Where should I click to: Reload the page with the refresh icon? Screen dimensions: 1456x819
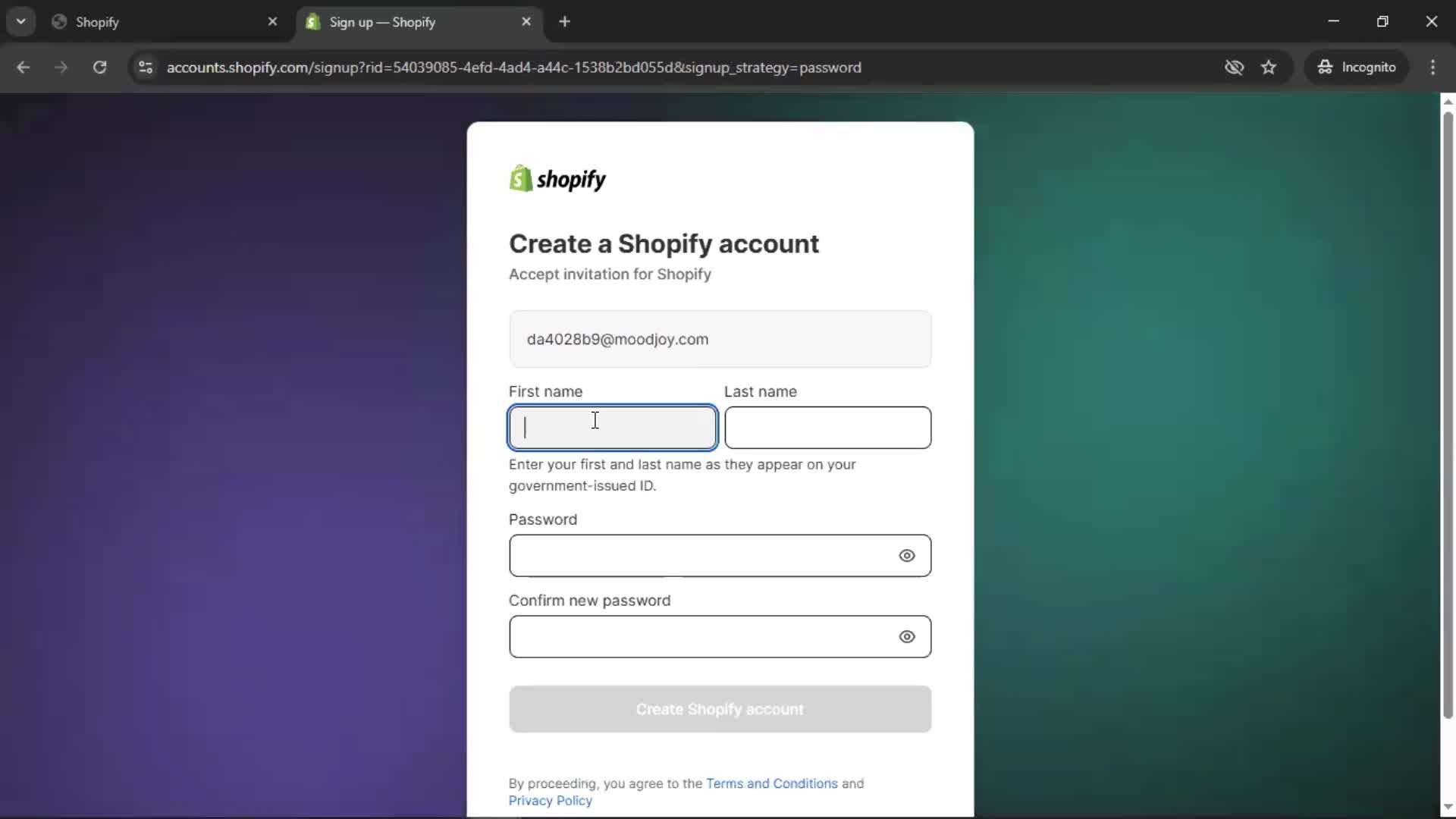(x=99, y=67)
